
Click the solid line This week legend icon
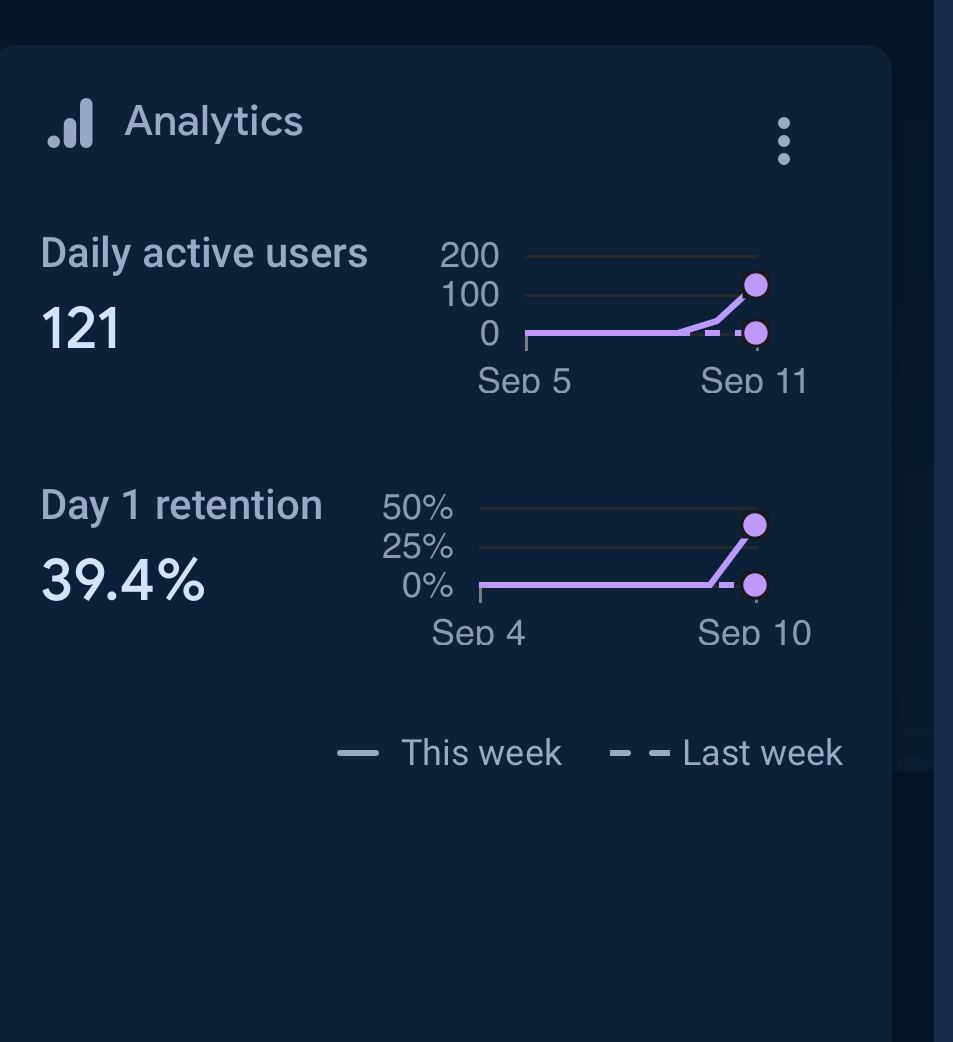pos(358,753)
